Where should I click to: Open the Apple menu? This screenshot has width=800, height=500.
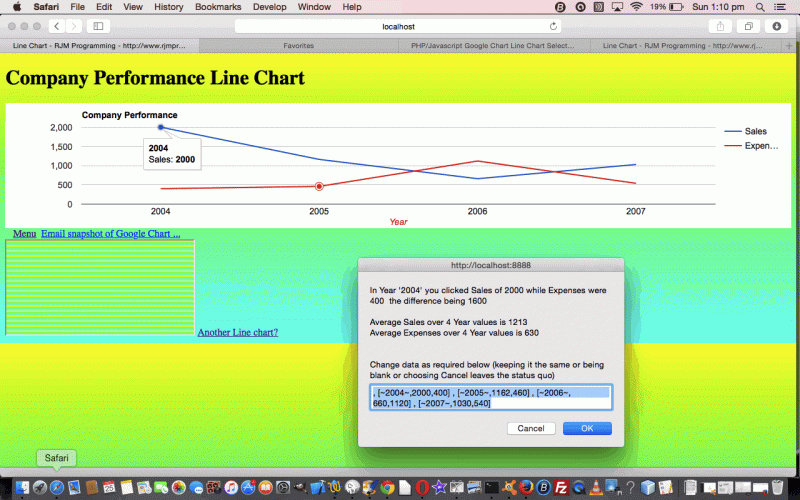(17, 7)
